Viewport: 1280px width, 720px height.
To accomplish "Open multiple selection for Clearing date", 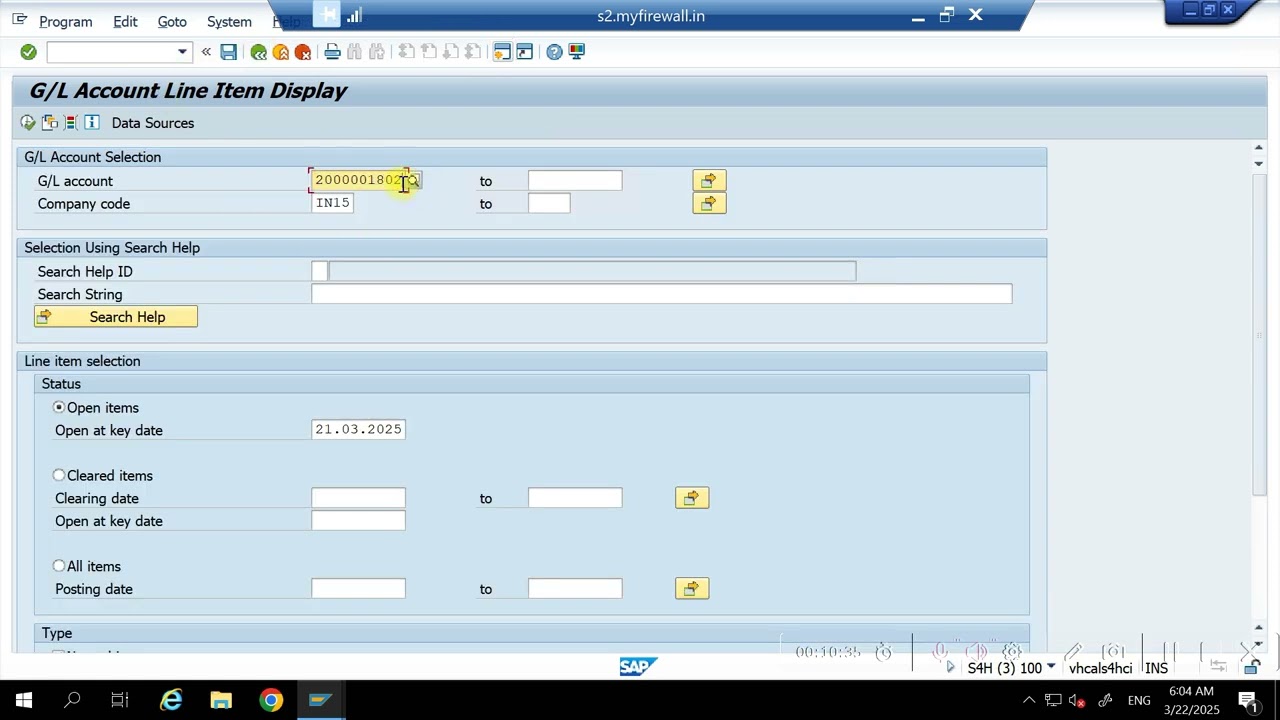I will point(692,498).
